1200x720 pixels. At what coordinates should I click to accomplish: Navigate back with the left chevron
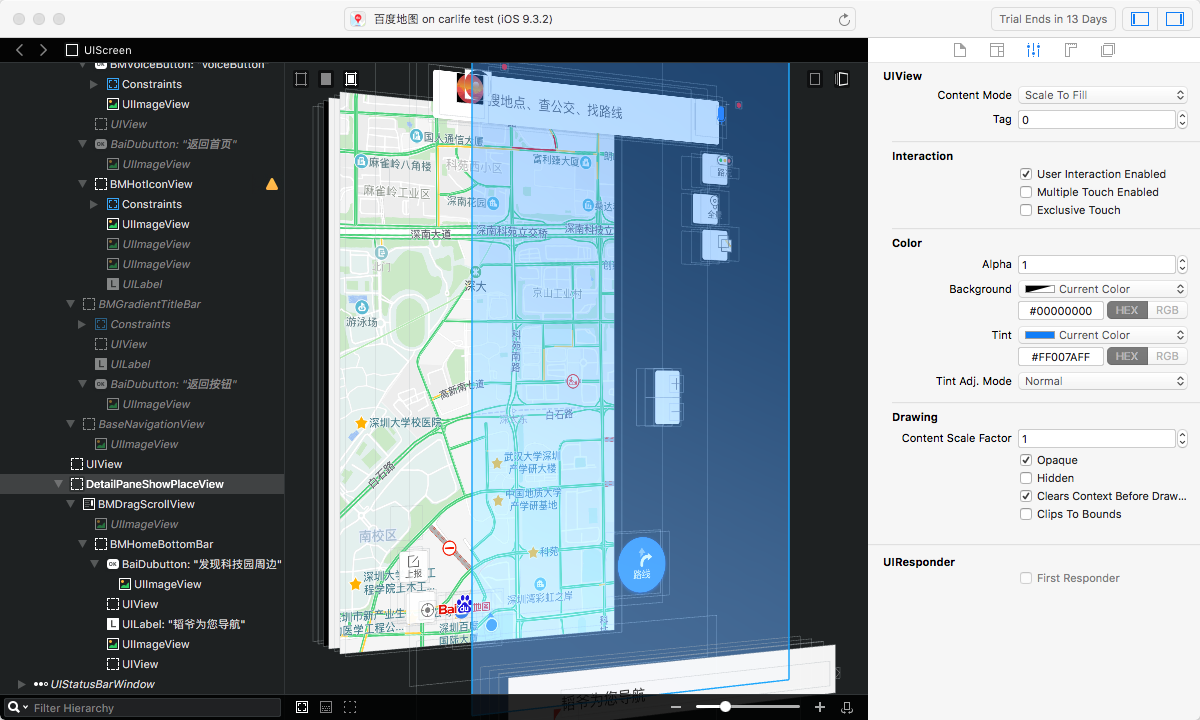[x=20, y=50]
